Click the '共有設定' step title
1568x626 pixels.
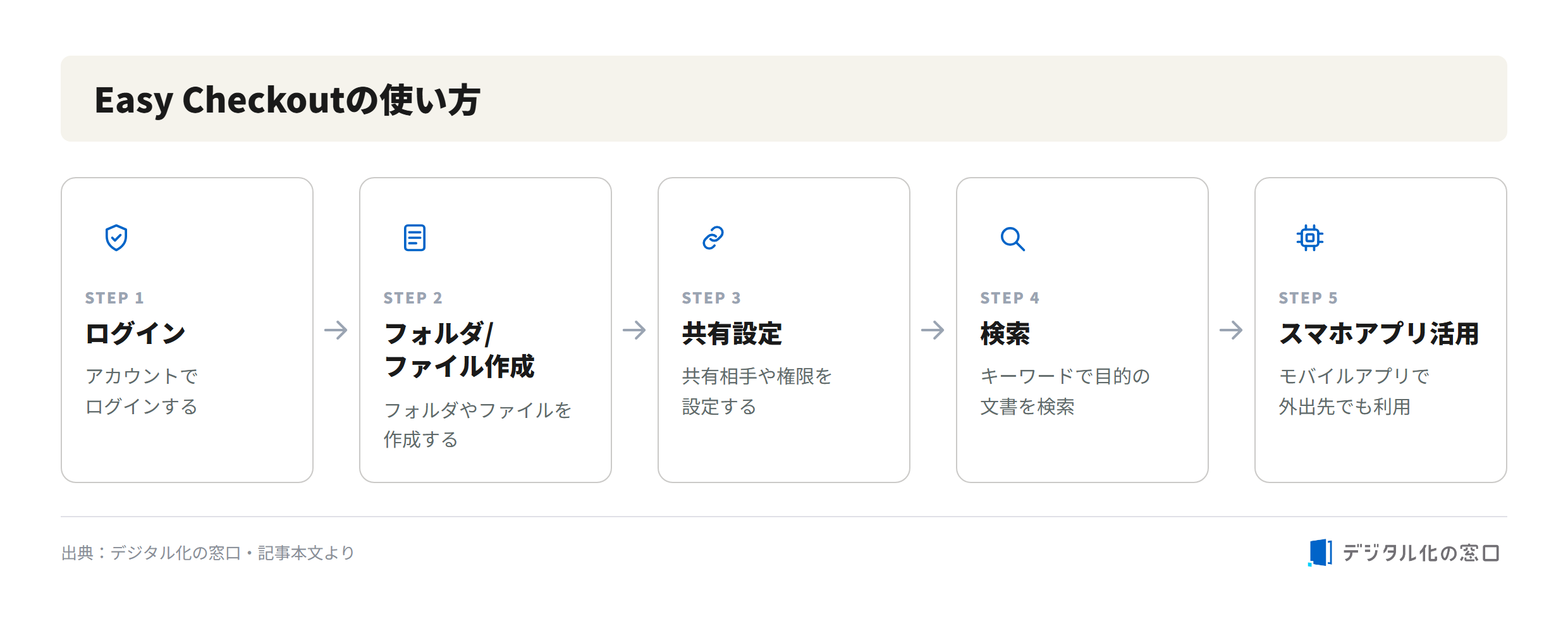(x=732, y=333)
